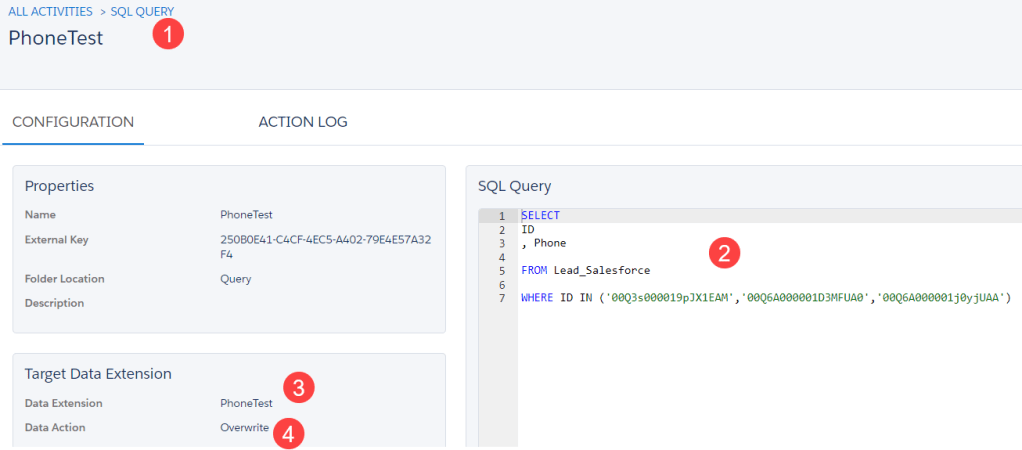Click the ', Phone' line in query
This screenshot has width=1022, height=450.
[544, 243]
